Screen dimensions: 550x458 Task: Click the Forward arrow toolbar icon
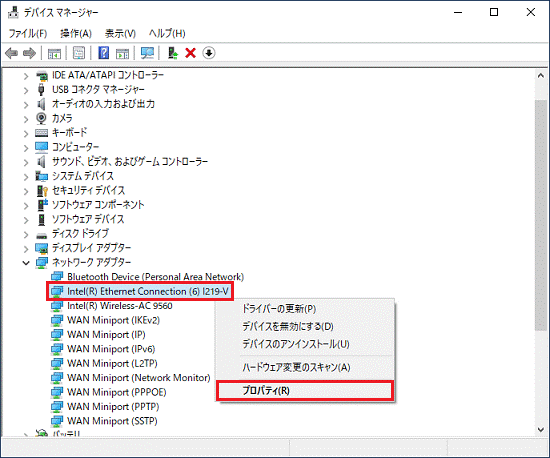pos(29,53)
